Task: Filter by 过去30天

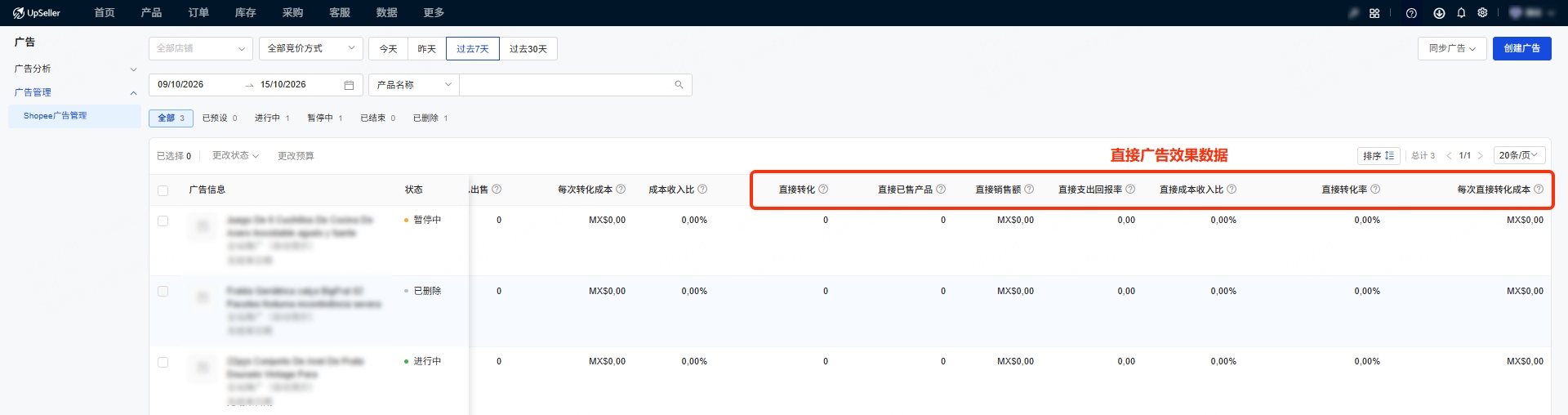Action: coord(528,49)
